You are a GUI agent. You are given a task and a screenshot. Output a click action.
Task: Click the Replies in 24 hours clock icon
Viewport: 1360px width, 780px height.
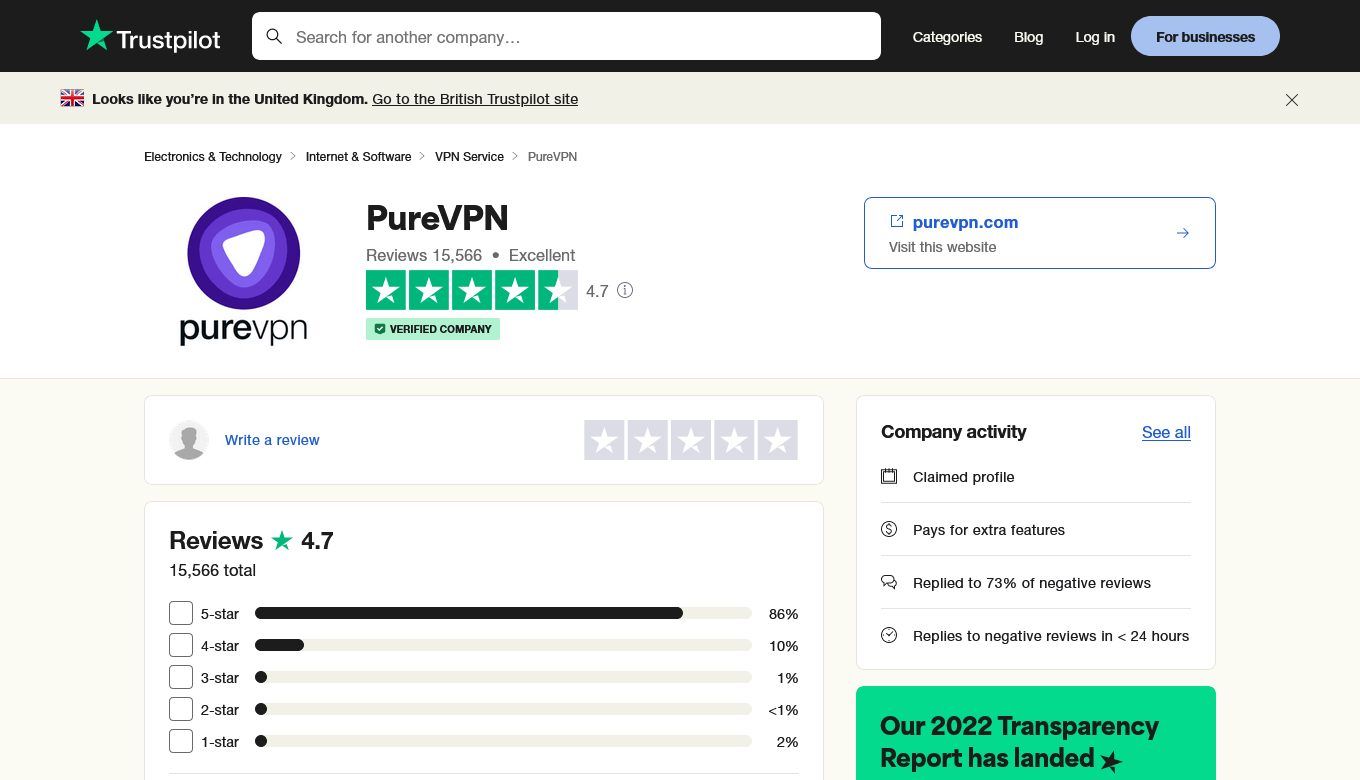pyautogui.click(x=889, y=635)
